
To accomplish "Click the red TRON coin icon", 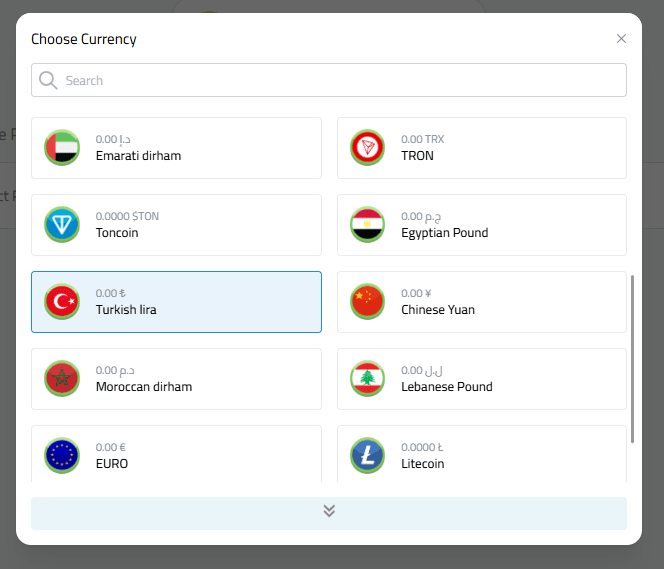I will pyautogui.click(x=367, y=147).
